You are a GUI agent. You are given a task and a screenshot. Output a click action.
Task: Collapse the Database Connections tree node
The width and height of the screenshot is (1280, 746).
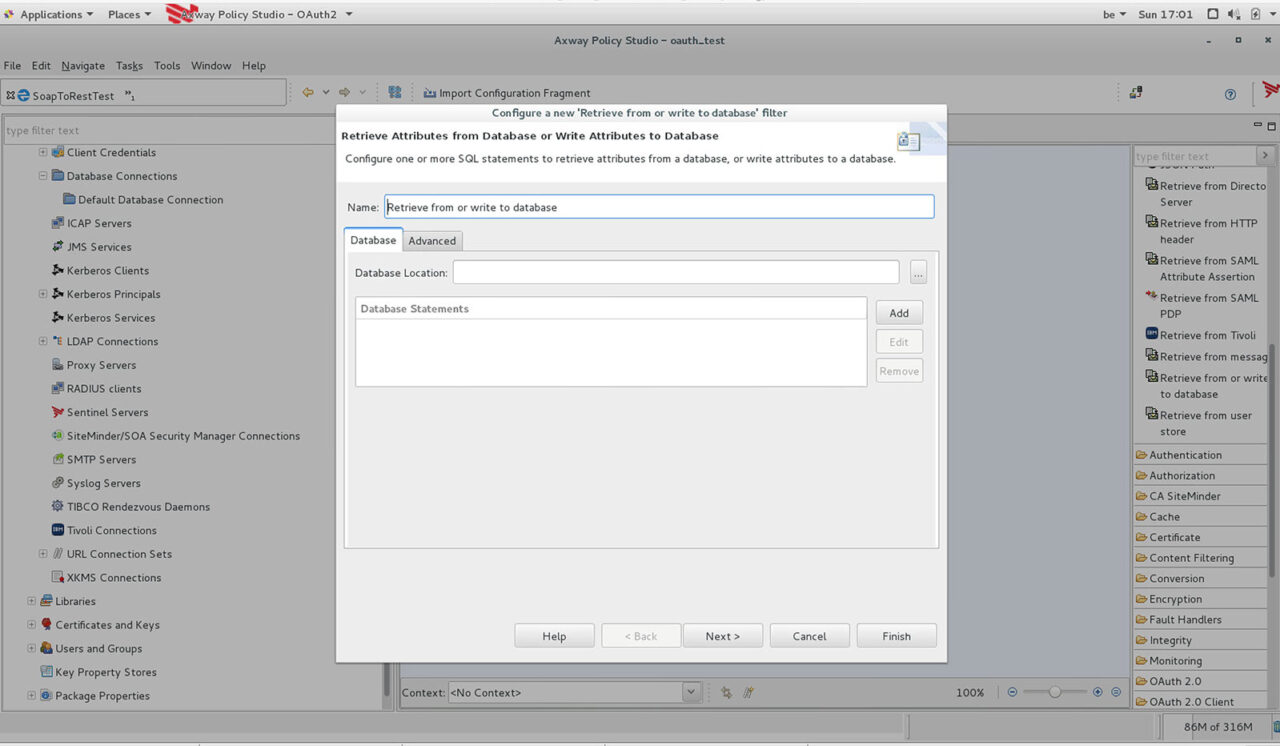click(x=43, y=176)
